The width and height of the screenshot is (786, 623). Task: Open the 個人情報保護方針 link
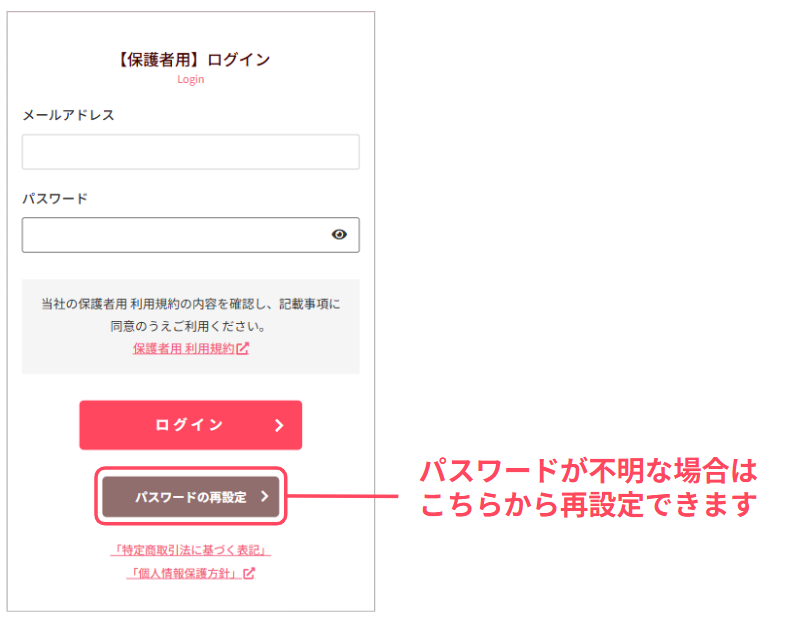click(x=185, y=573)
